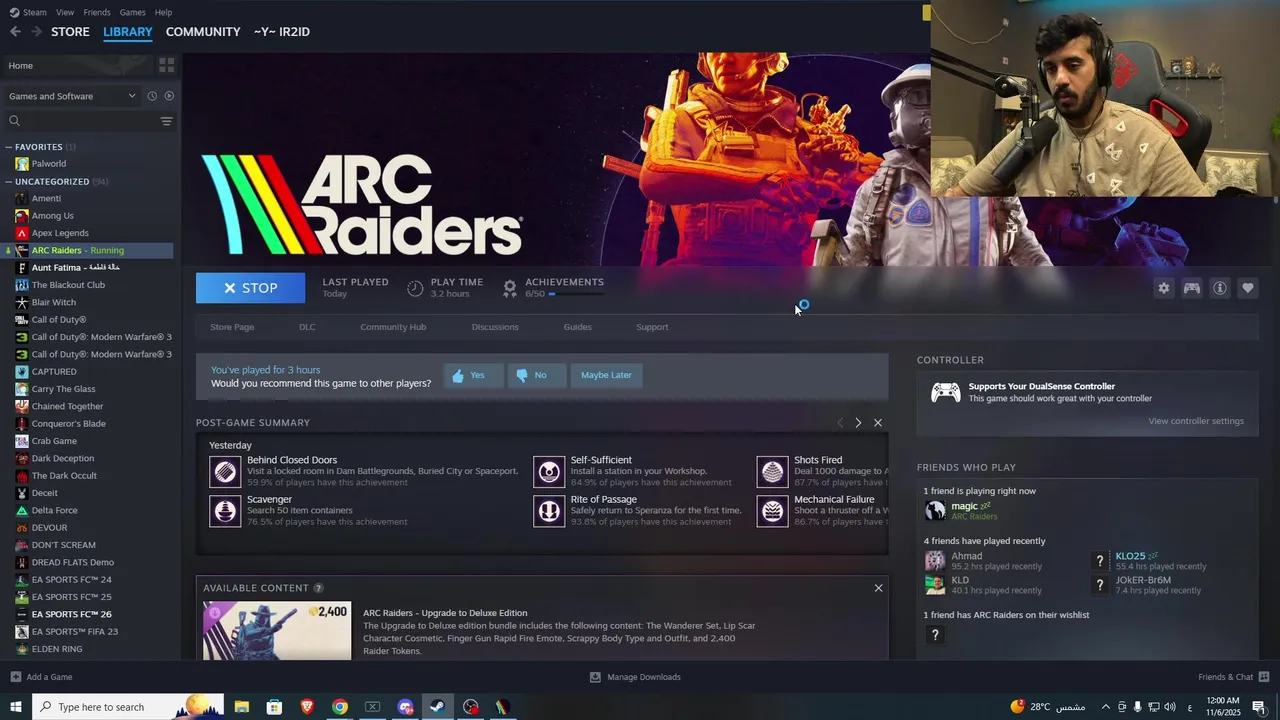This screenshot has width=1280, height=720.
Task: Go forward using the right arrow
Action: (x=36, y=32)
